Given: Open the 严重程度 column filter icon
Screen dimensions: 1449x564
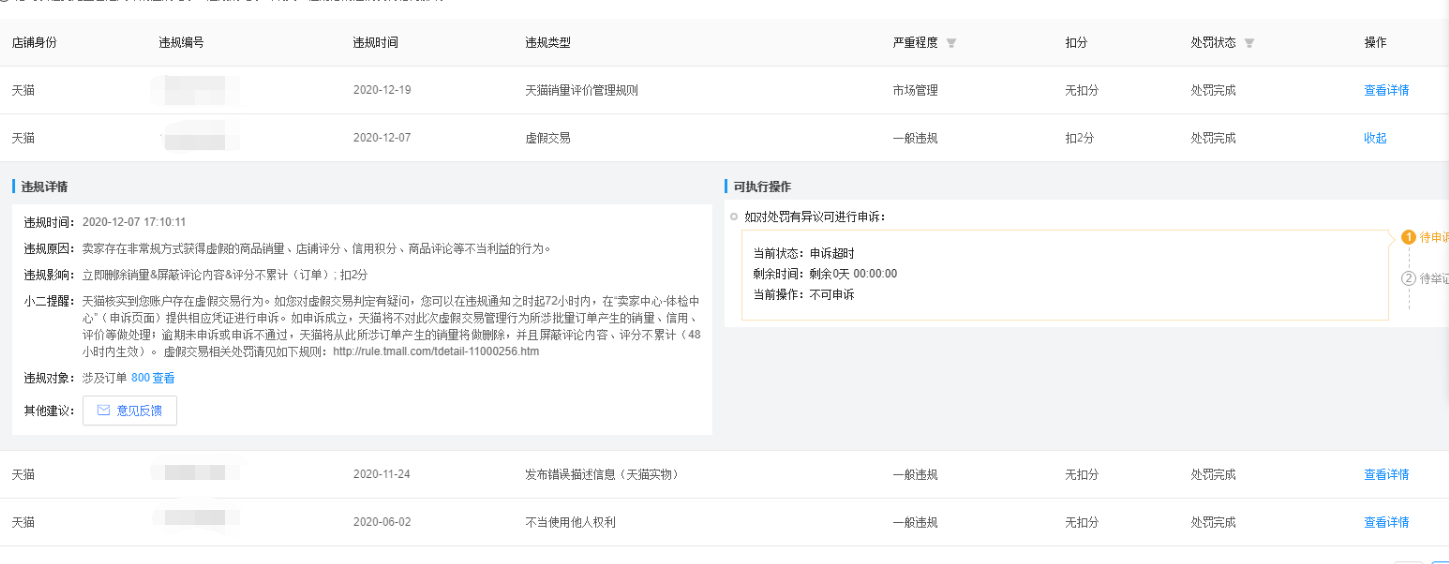Looking at the screenshot, I should [951, 43].
